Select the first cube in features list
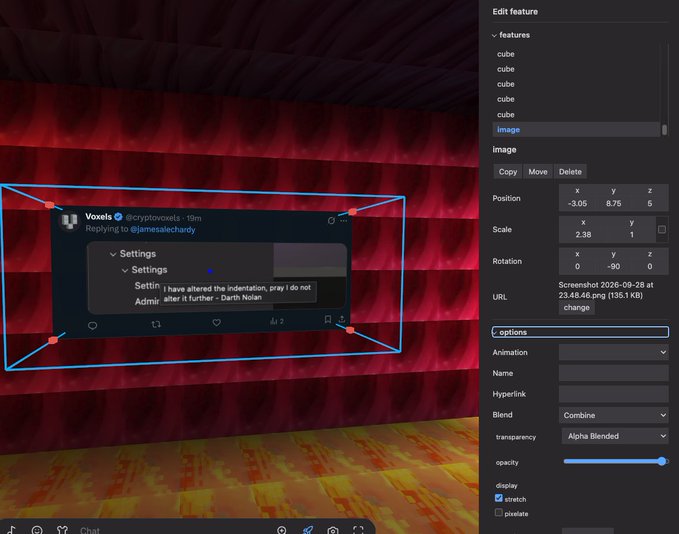The image size is (679, 534). pos(505,54)
